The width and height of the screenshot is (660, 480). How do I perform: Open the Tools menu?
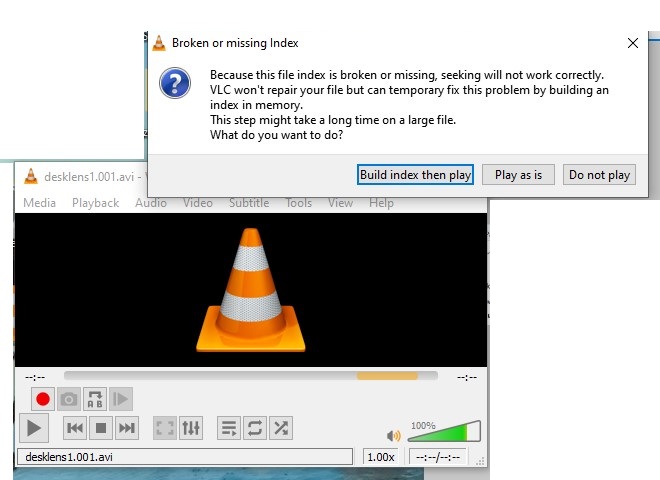click(x=298, y=203)
